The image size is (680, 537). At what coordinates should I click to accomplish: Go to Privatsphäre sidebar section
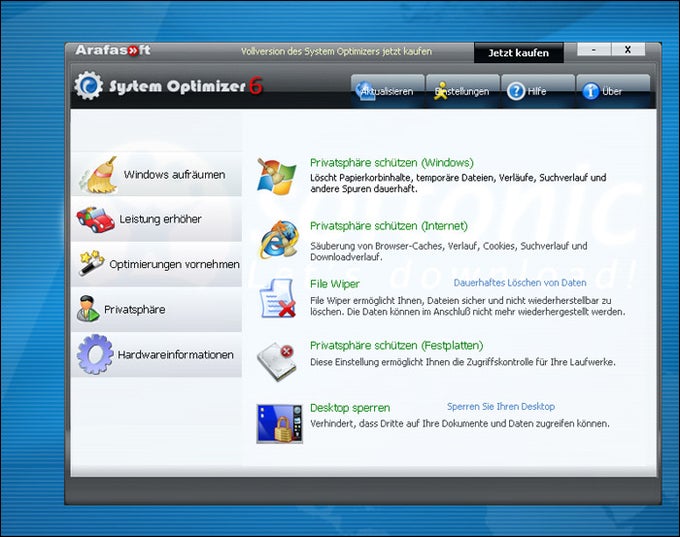click(157, 309)
